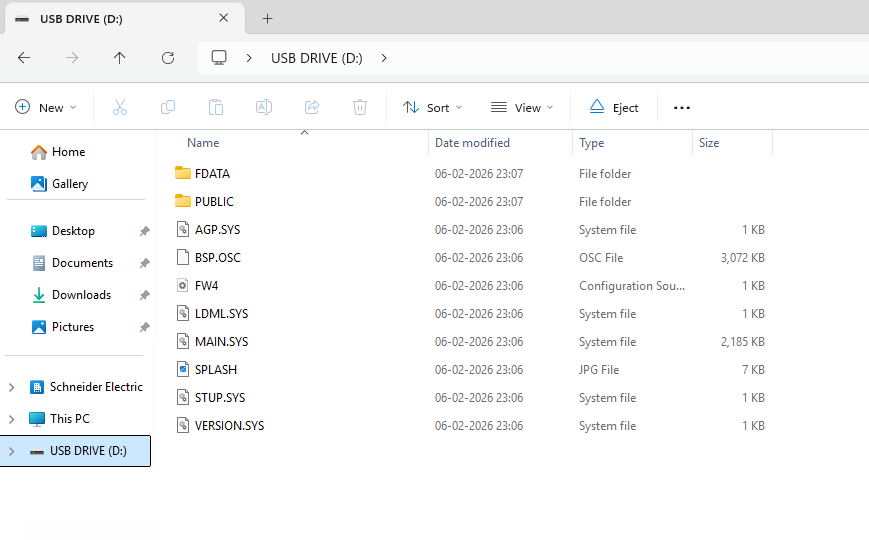This screenshot has height=540, width=869.
Task: Click USB DRIVE (D:) breadcrumb in address bar
Action: pos(316,58)
